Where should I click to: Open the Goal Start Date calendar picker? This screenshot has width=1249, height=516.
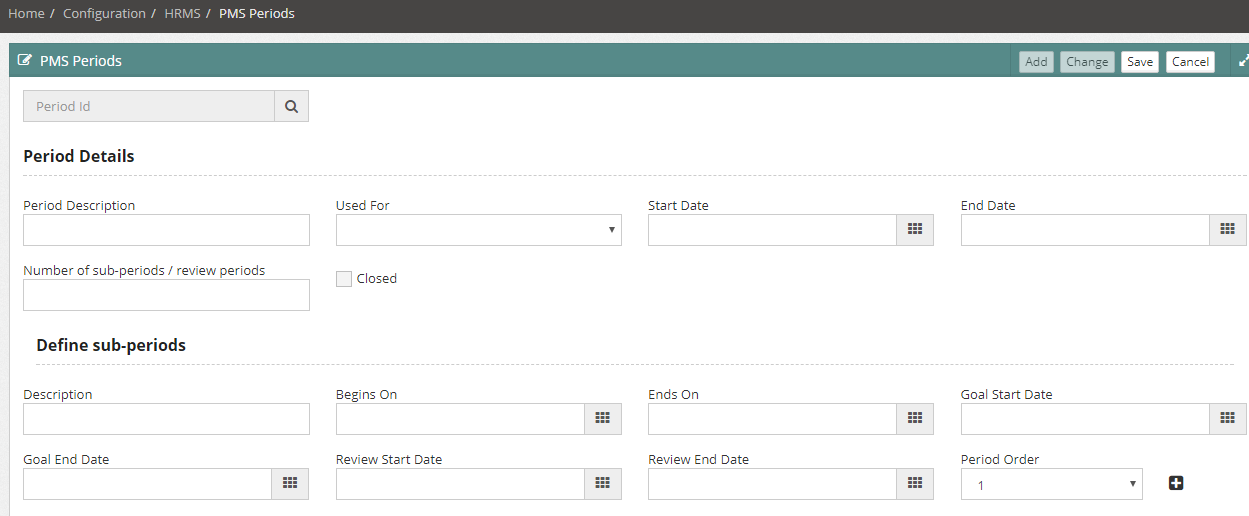[x=1228, y=419]
